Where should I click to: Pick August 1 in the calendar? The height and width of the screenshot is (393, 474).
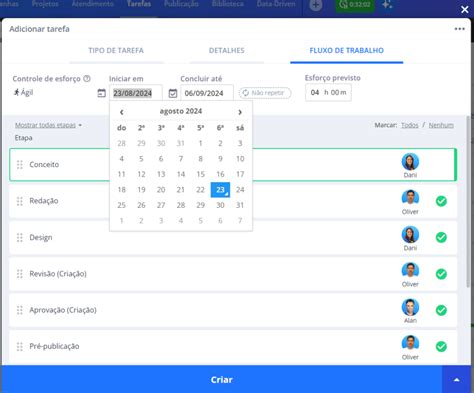pyautogui.click(x=200, y=143)
